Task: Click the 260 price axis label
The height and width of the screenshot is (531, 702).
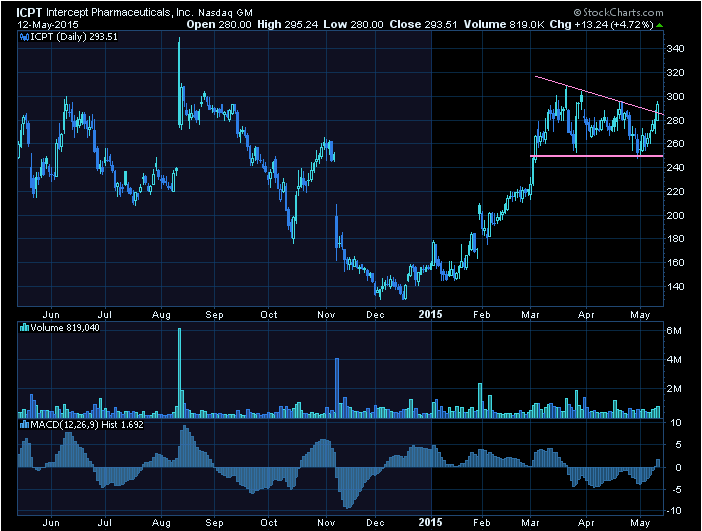Action: point(676,144)
